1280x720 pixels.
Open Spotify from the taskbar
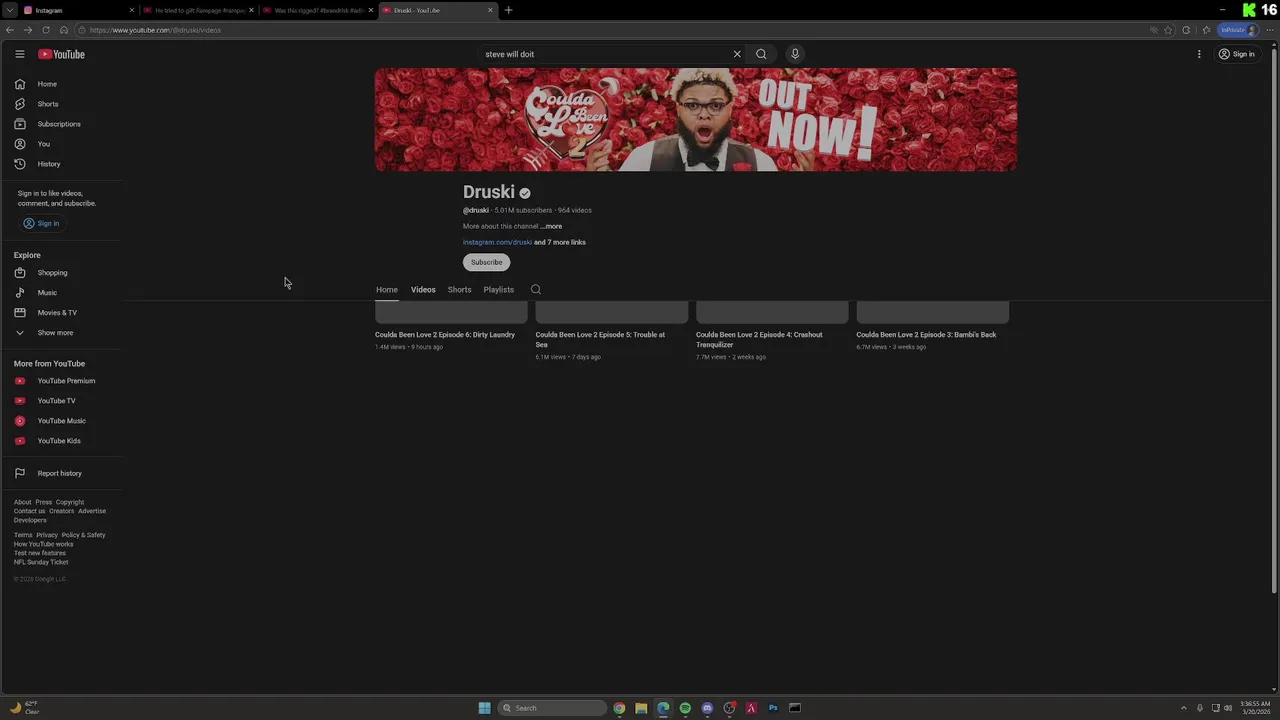click(x=685, y=708)
